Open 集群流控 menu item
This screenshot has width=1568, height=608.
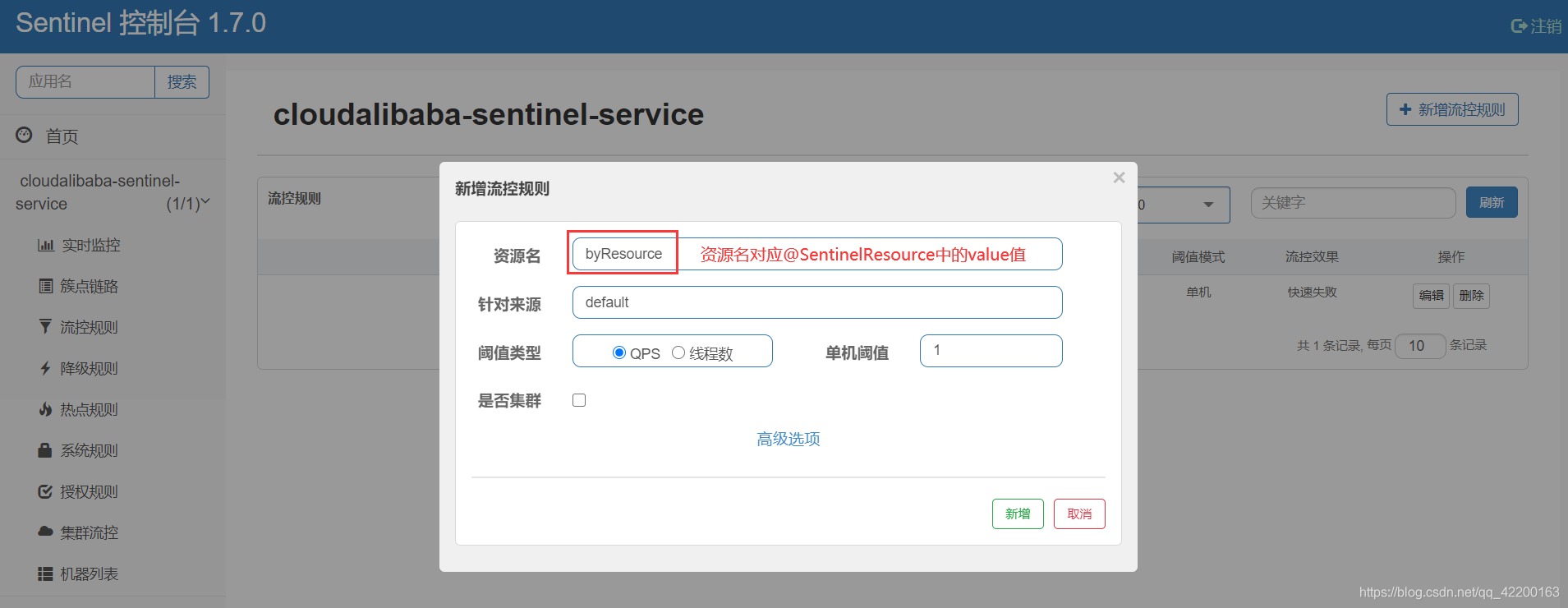point(90,532)
